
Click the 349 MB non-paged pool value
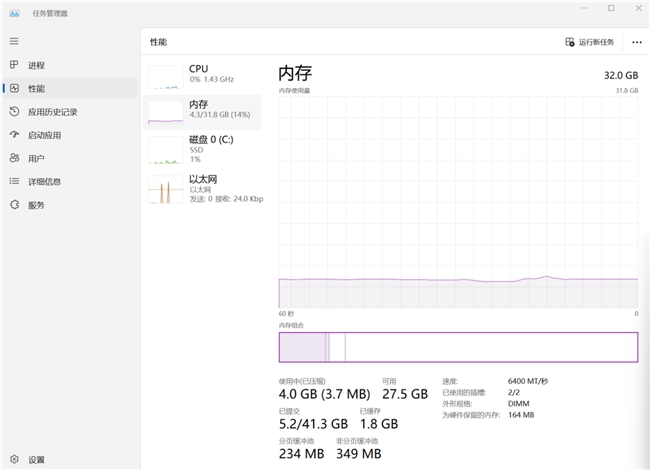click(x=359, y=454)
